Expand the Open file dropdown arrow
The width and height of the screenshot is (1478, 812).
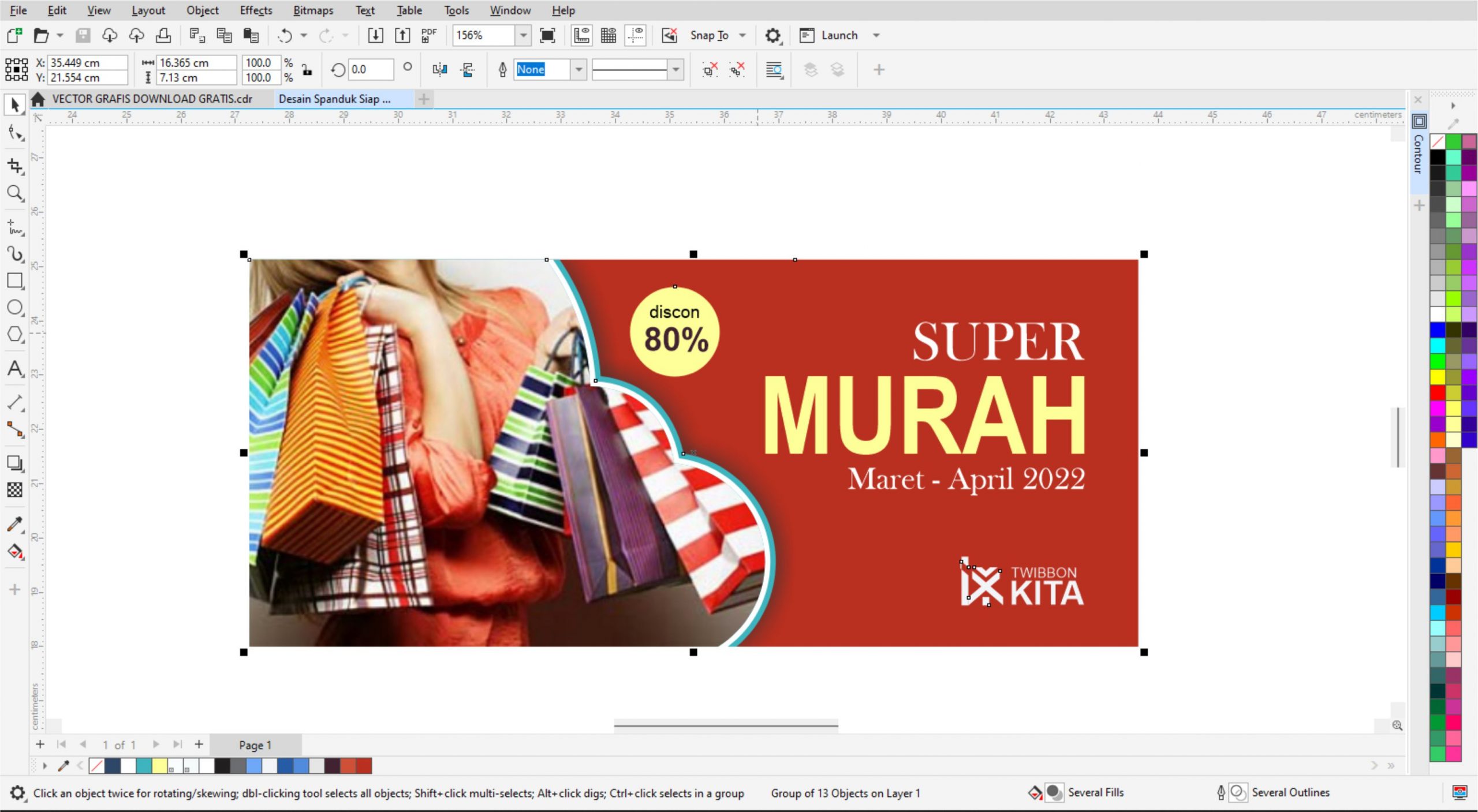[59, 35]
